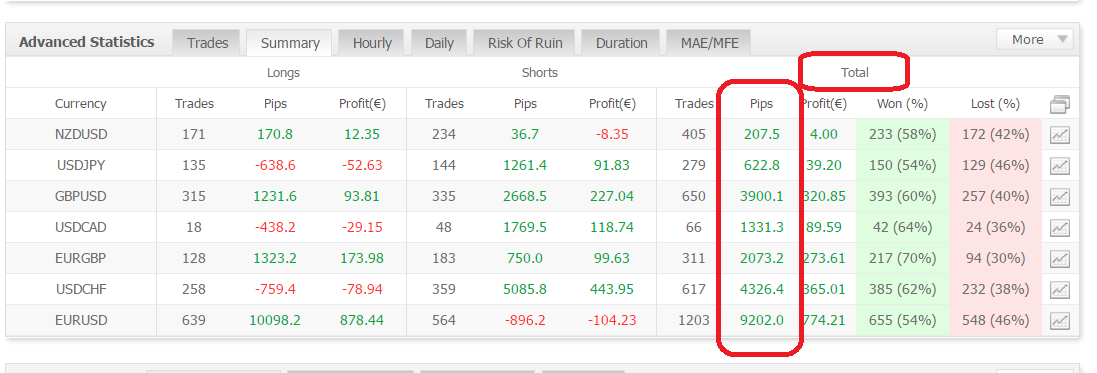Open the chart icon for USDCAD row

pos(1060,227)
